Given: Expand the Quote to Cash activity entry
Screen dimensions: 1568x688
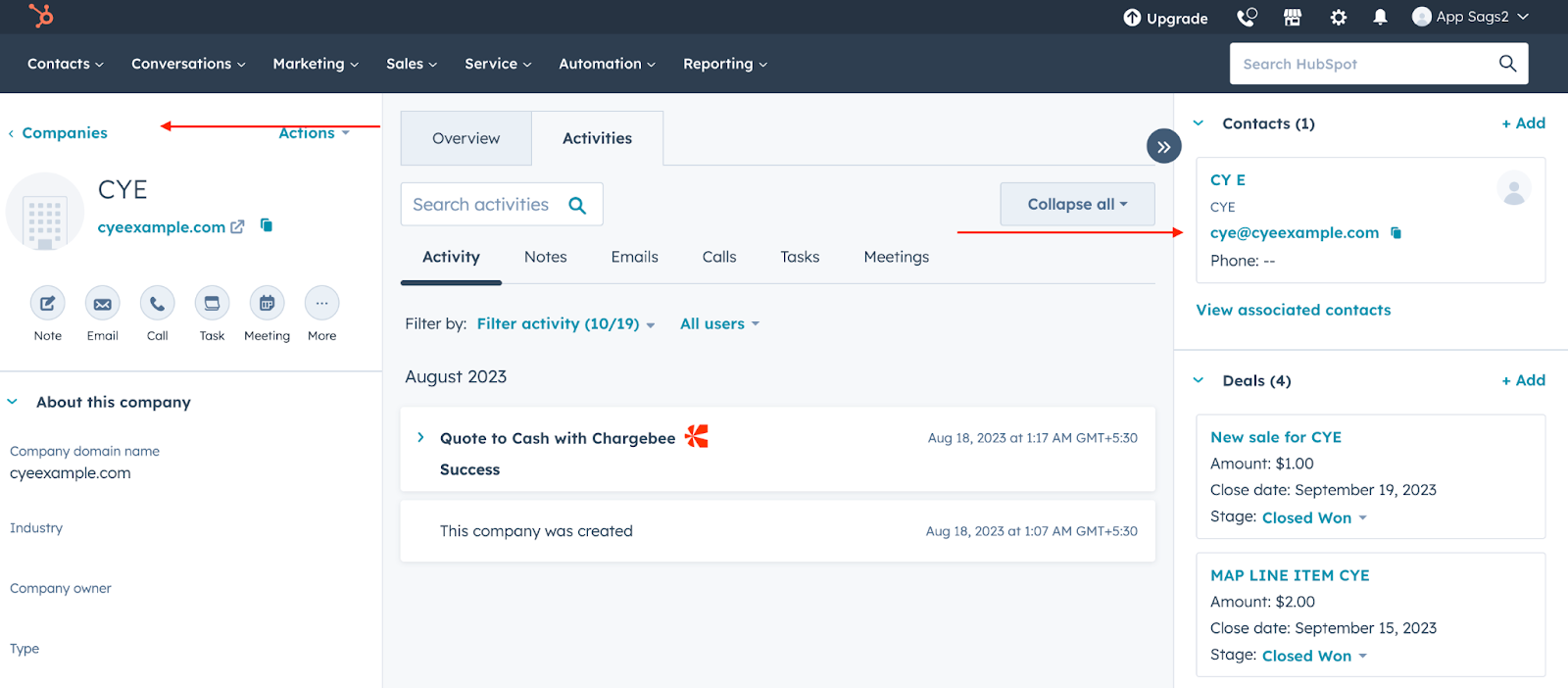Looking at the screenshot, I should (x=420, y=438).
